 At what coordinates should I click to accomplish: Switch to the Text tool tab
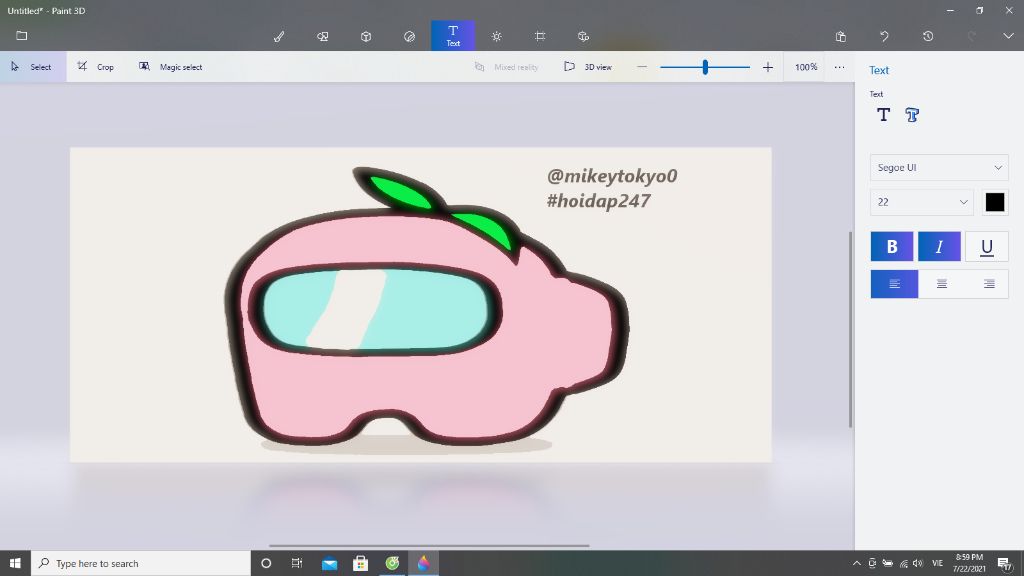(453, 35)
